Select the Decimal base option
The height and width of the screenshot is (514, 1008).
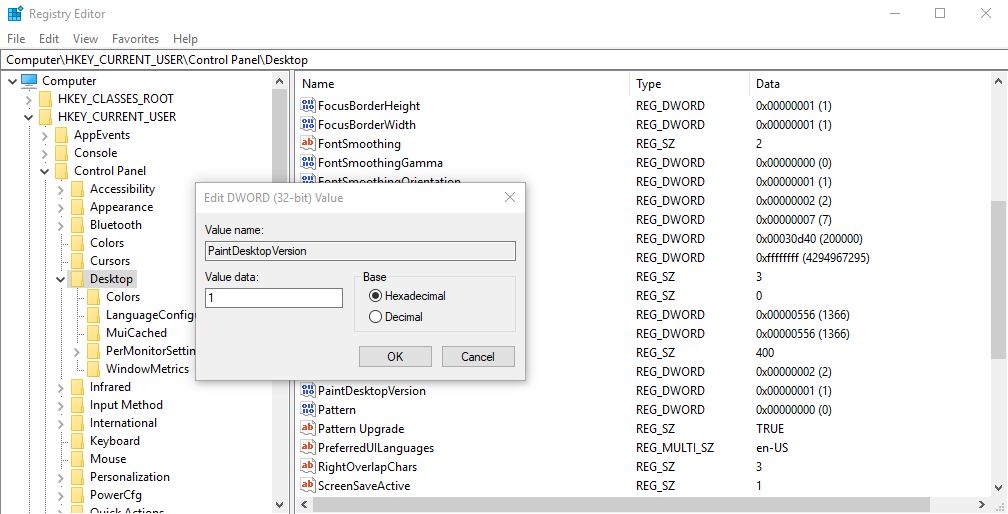coord(396,317)
